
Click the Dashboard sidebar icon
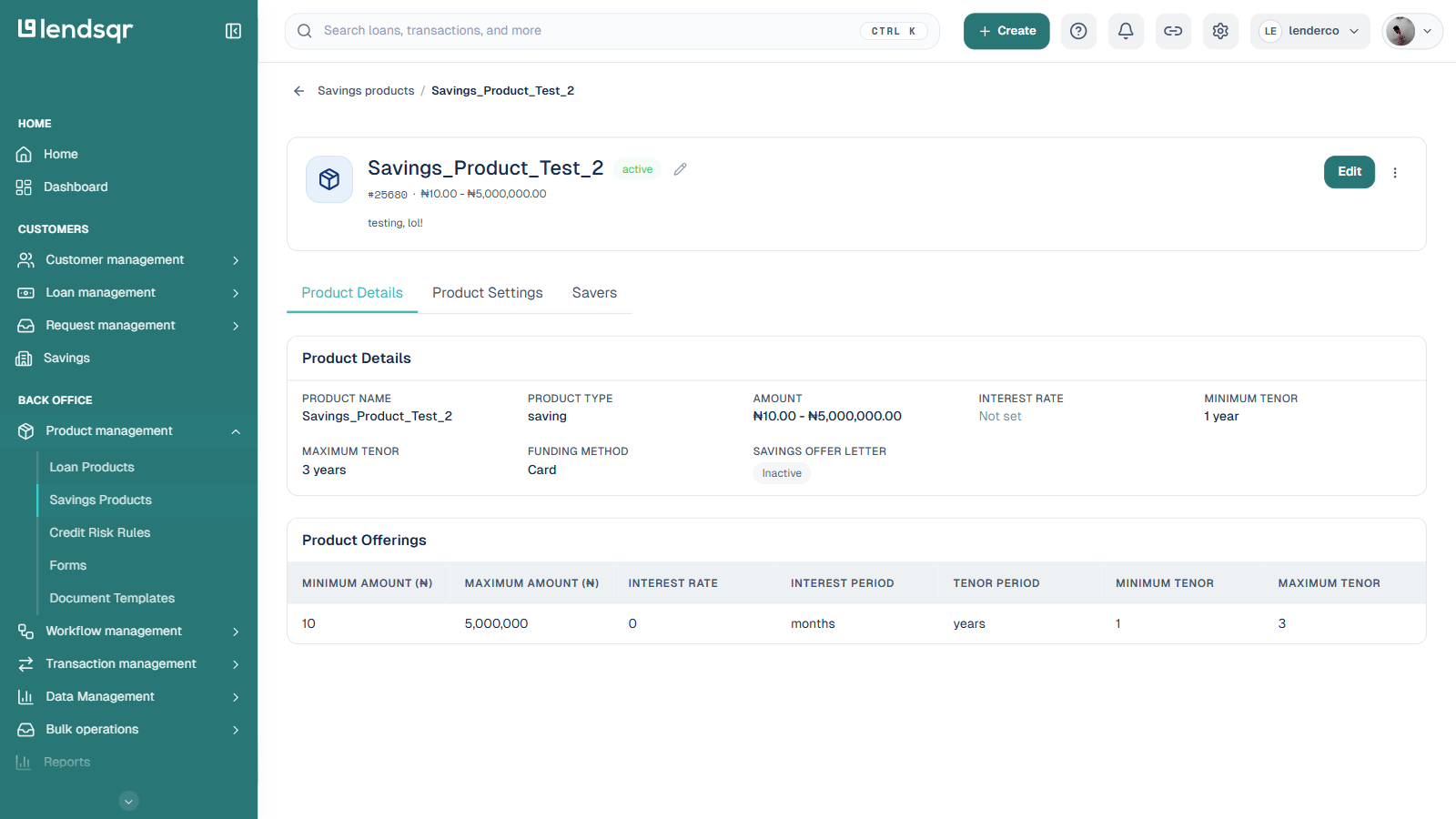point(25,187)
